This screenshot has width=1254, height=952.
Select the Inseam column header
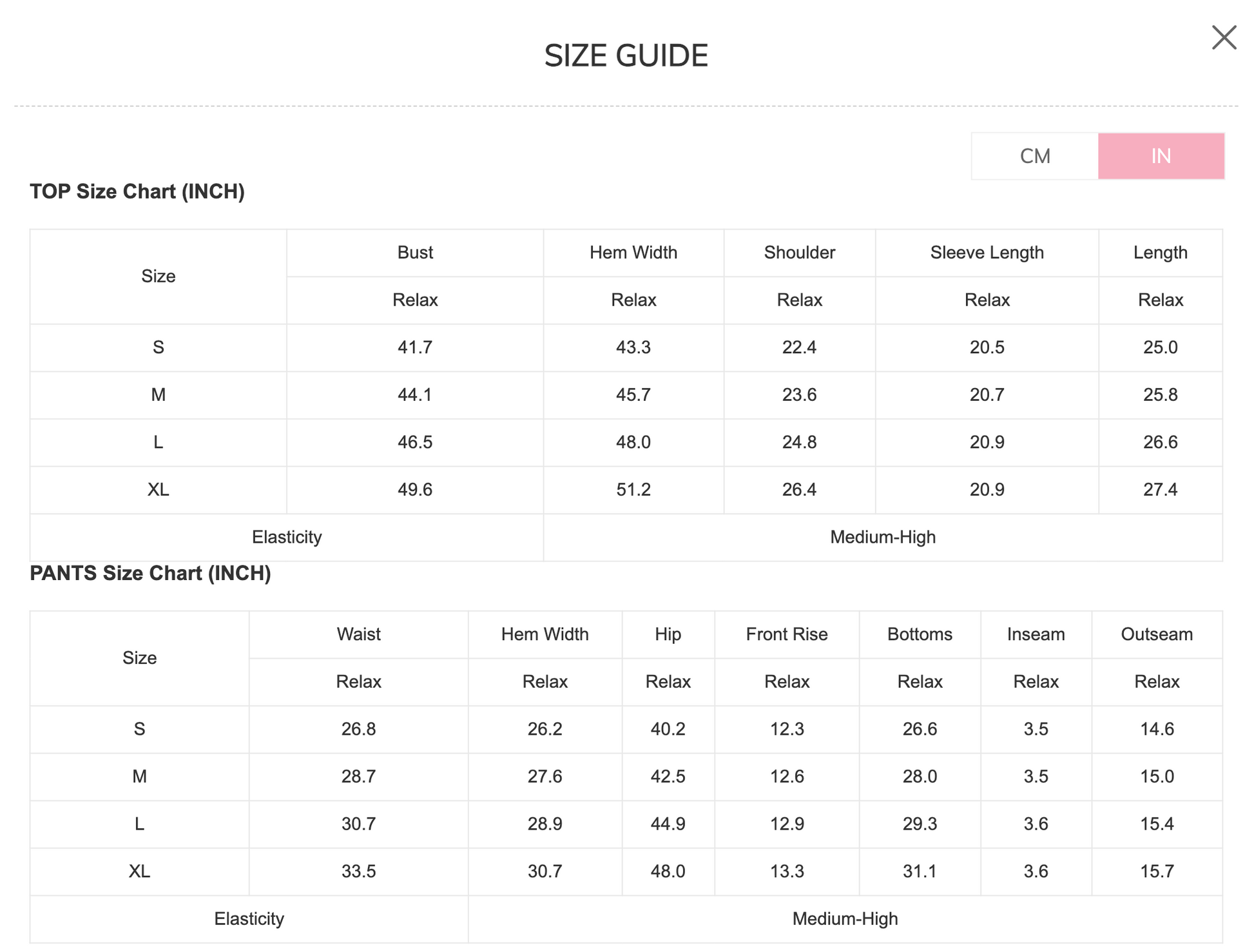pyautogui.click(x=1036, y=634)
